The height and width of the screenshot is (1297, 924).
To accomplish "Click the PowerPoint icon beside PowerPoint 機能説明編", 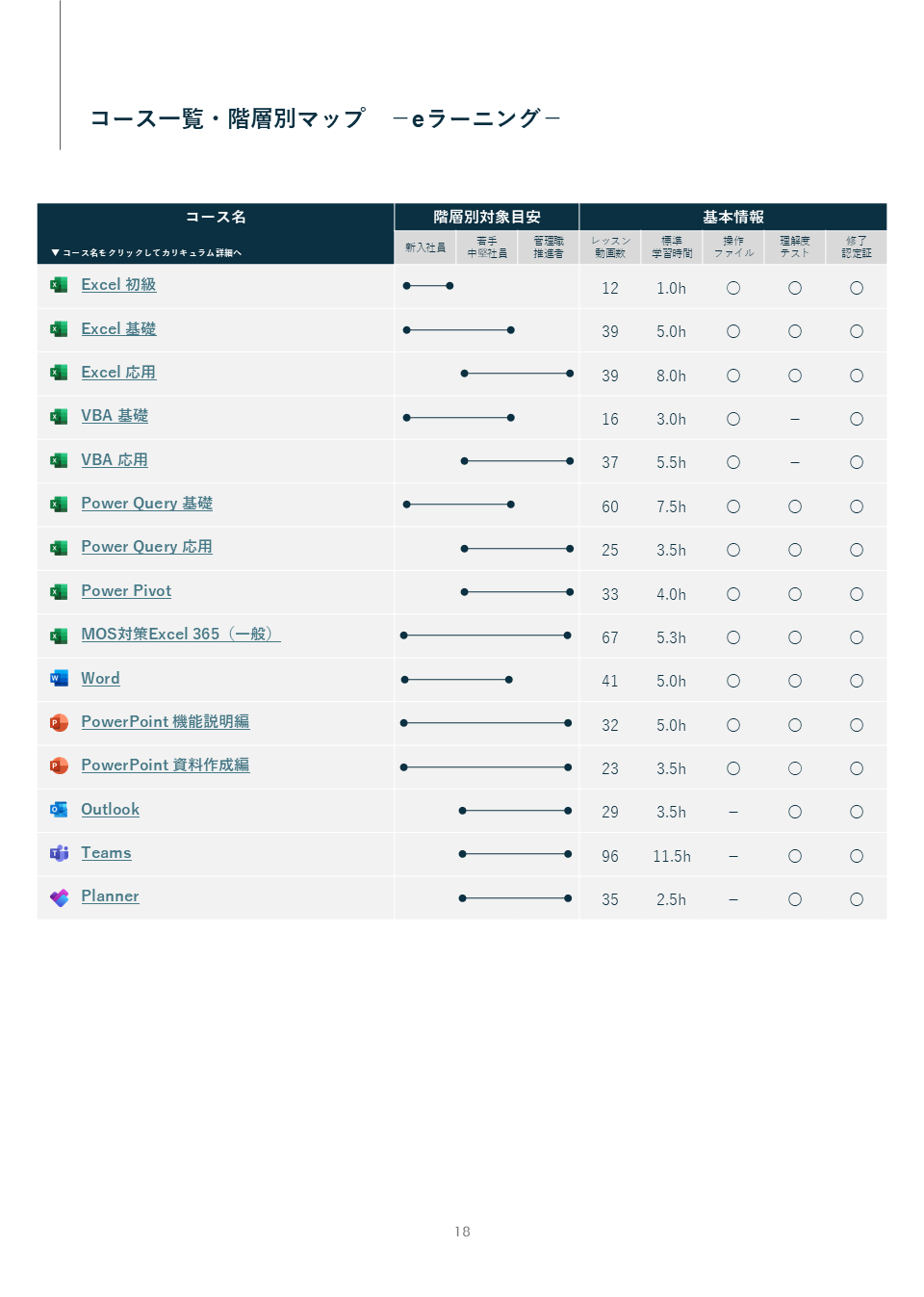I will coord(59,722).
